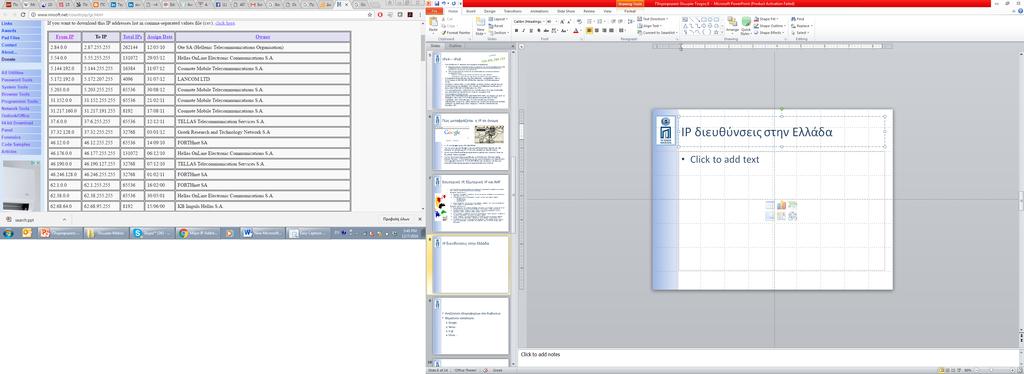Save the presentation from Quick Access Toolbar
The height and width of the screenshot is (374, 1024).
pyautogui.click(x=436, y=3)
